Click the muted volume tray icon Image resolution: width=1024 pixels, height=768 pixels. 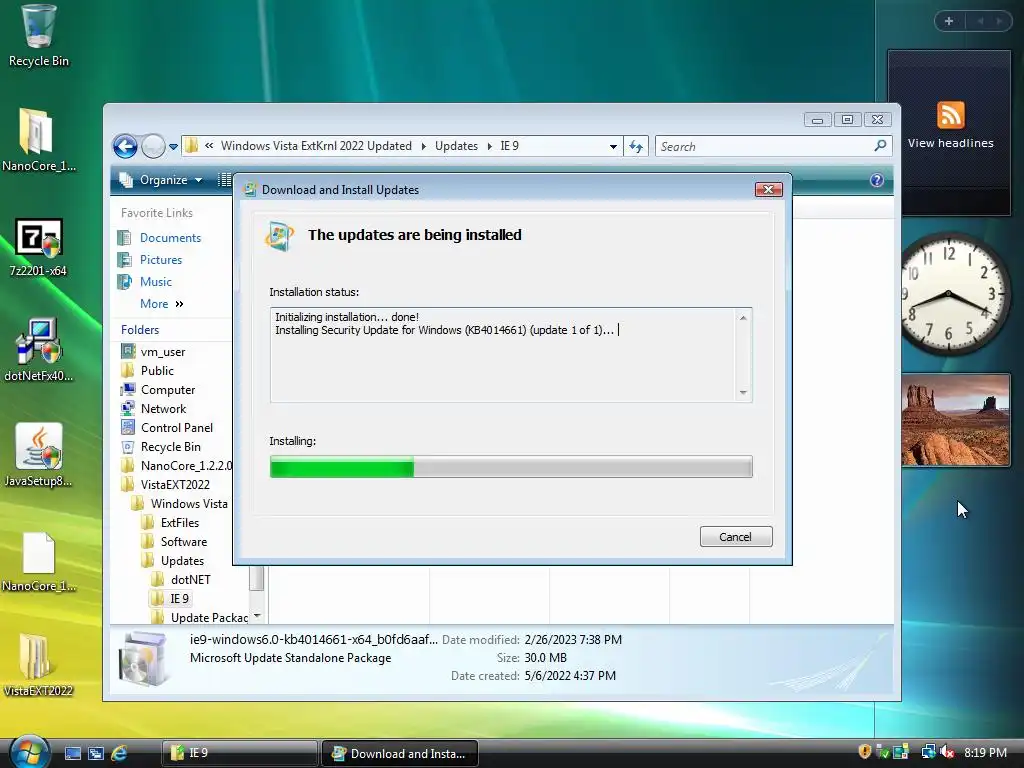pos(947,752)
